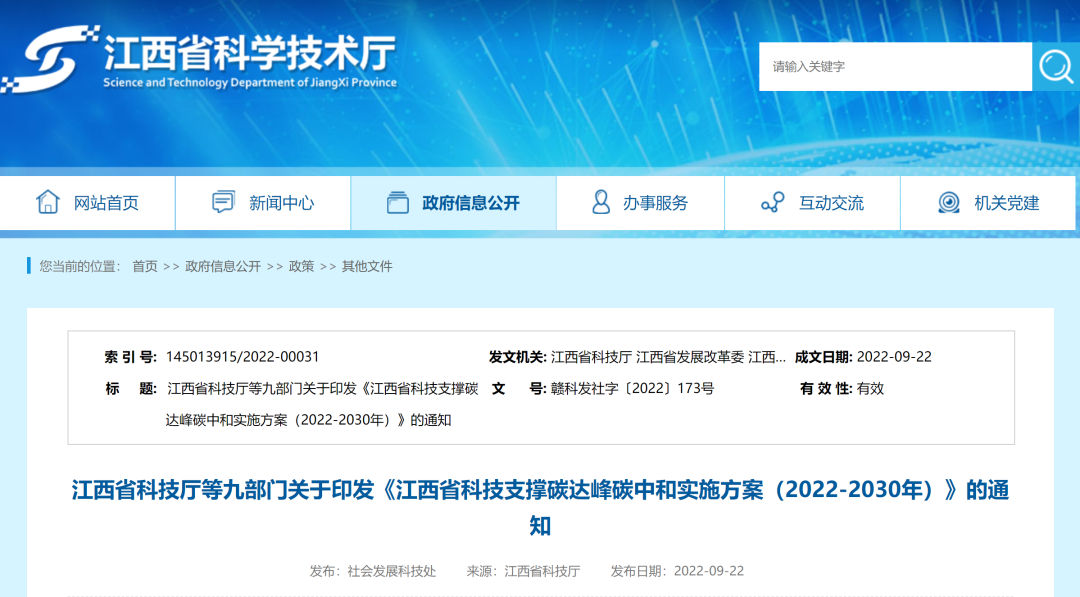Screen dimensions: 1080x597
Task: Click the badge icon for 机关党建
Action: coord(948,202)
